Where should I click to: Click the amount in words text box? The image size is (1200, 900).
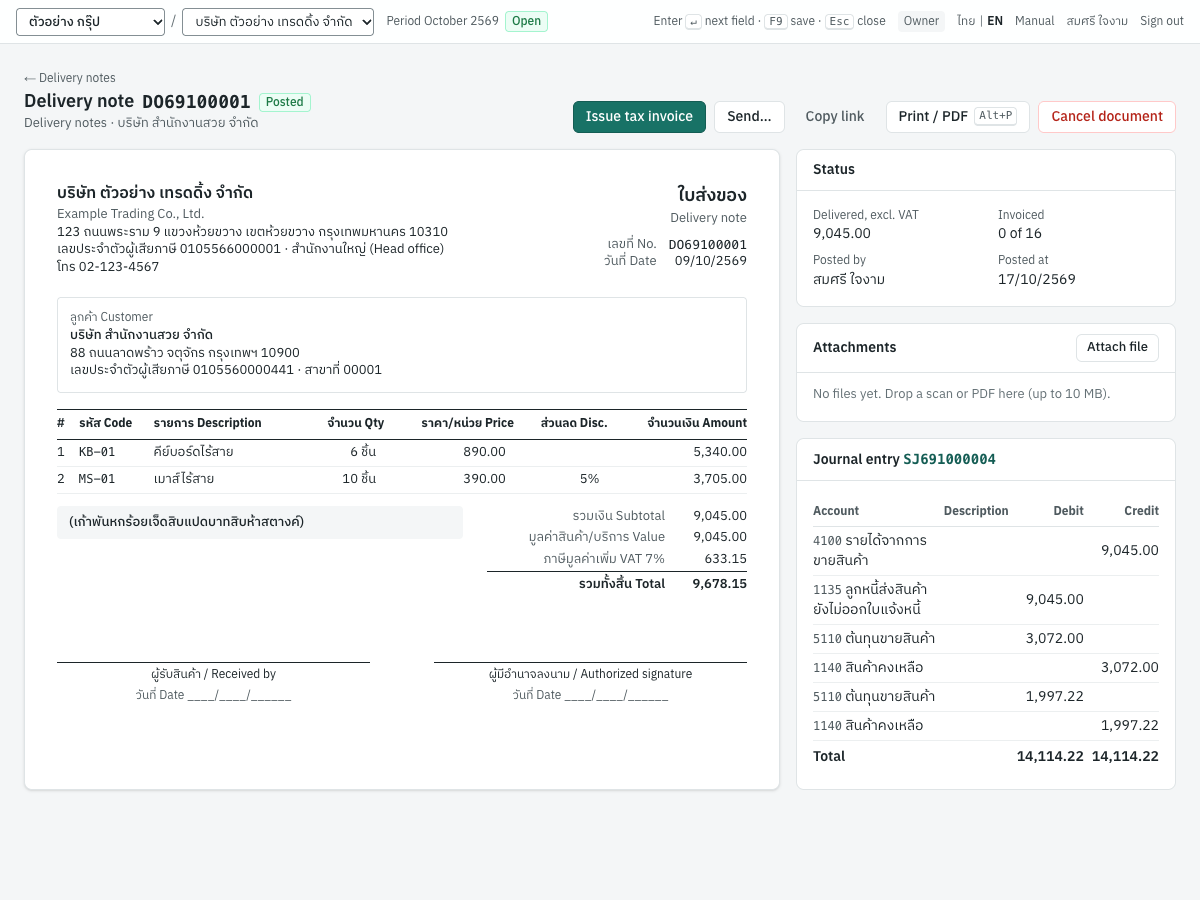(260, 522)
